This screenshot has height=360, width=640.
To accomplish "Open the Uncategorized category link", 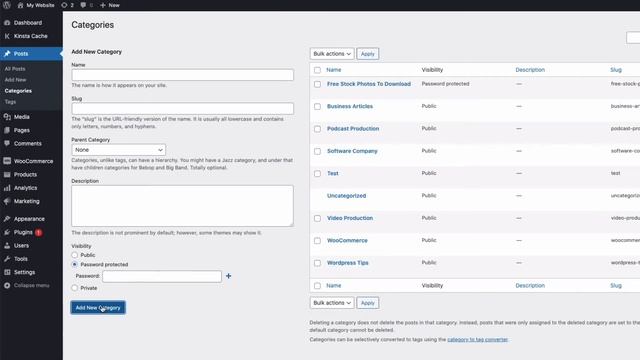I will [x=347, y=196].
